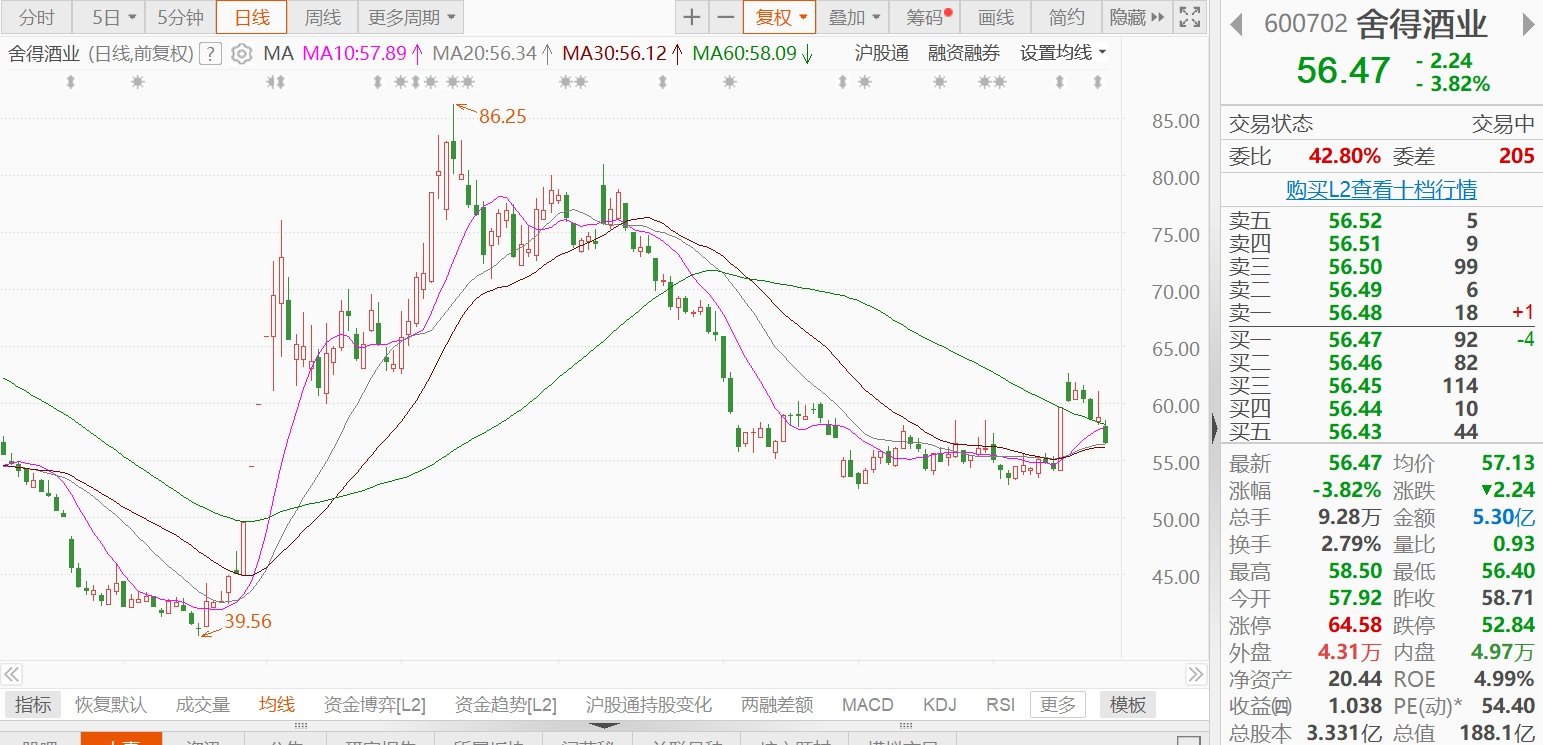Open the question mark help icon
Screen dimensions: 1543x745
pyautogui.click(x=210, y=54)
